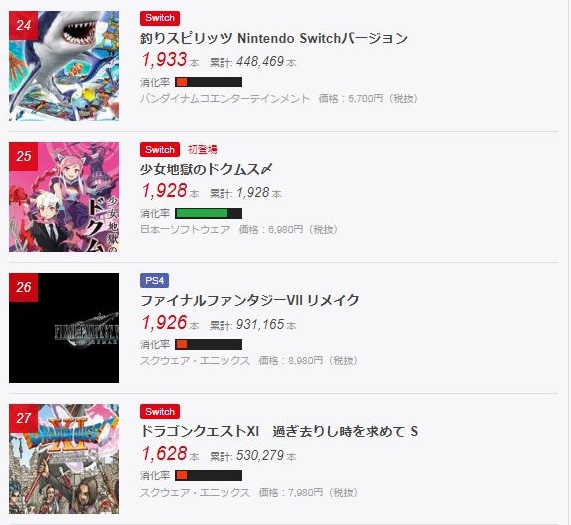Screen dimensions: 571x525
Task: Click the Switch tag for ドラゴンクエストXI
Action: pos(160,412)
